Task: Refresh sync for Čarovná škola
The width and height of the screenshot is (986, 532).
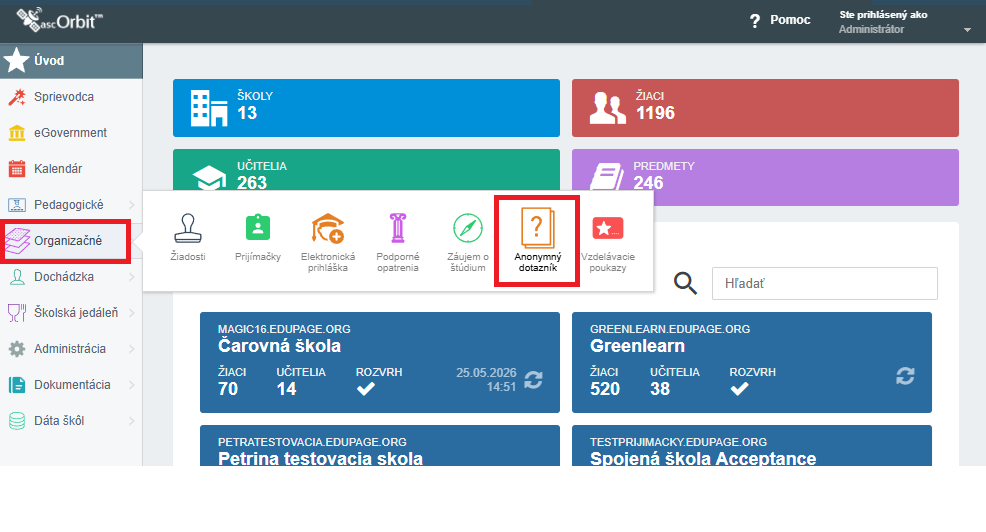Action: 533,380
